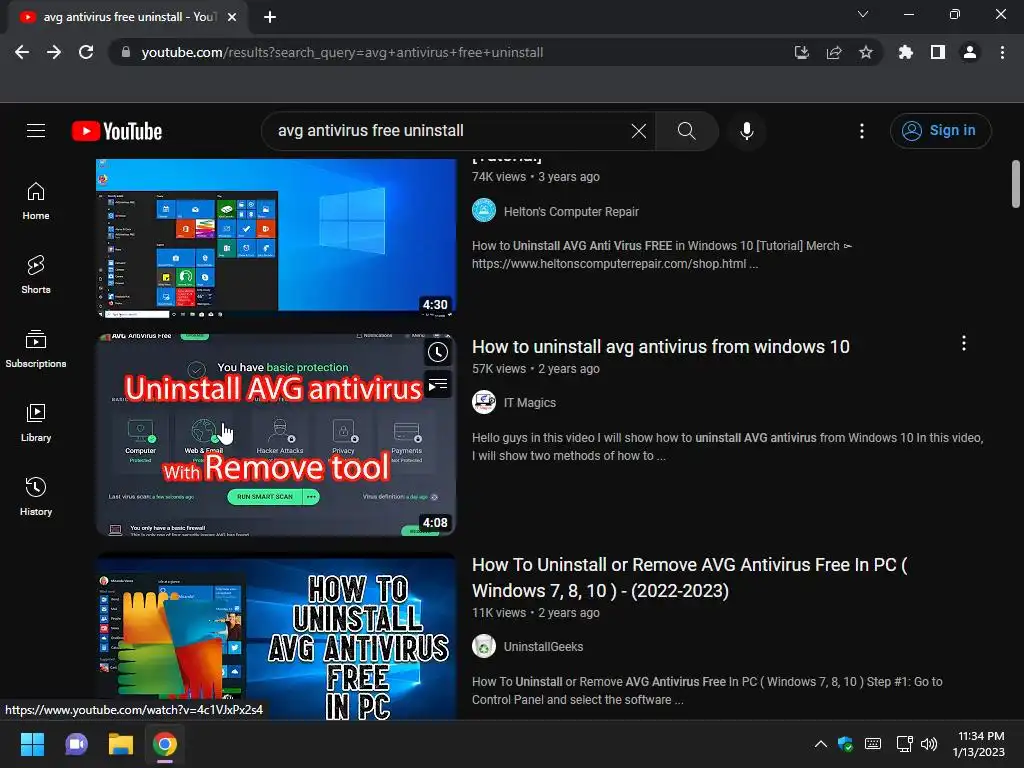The width and height of the screenshot is (1024, 768).
Task: Open action menu for windows 10 video
Action: click(x=964, y=344)
